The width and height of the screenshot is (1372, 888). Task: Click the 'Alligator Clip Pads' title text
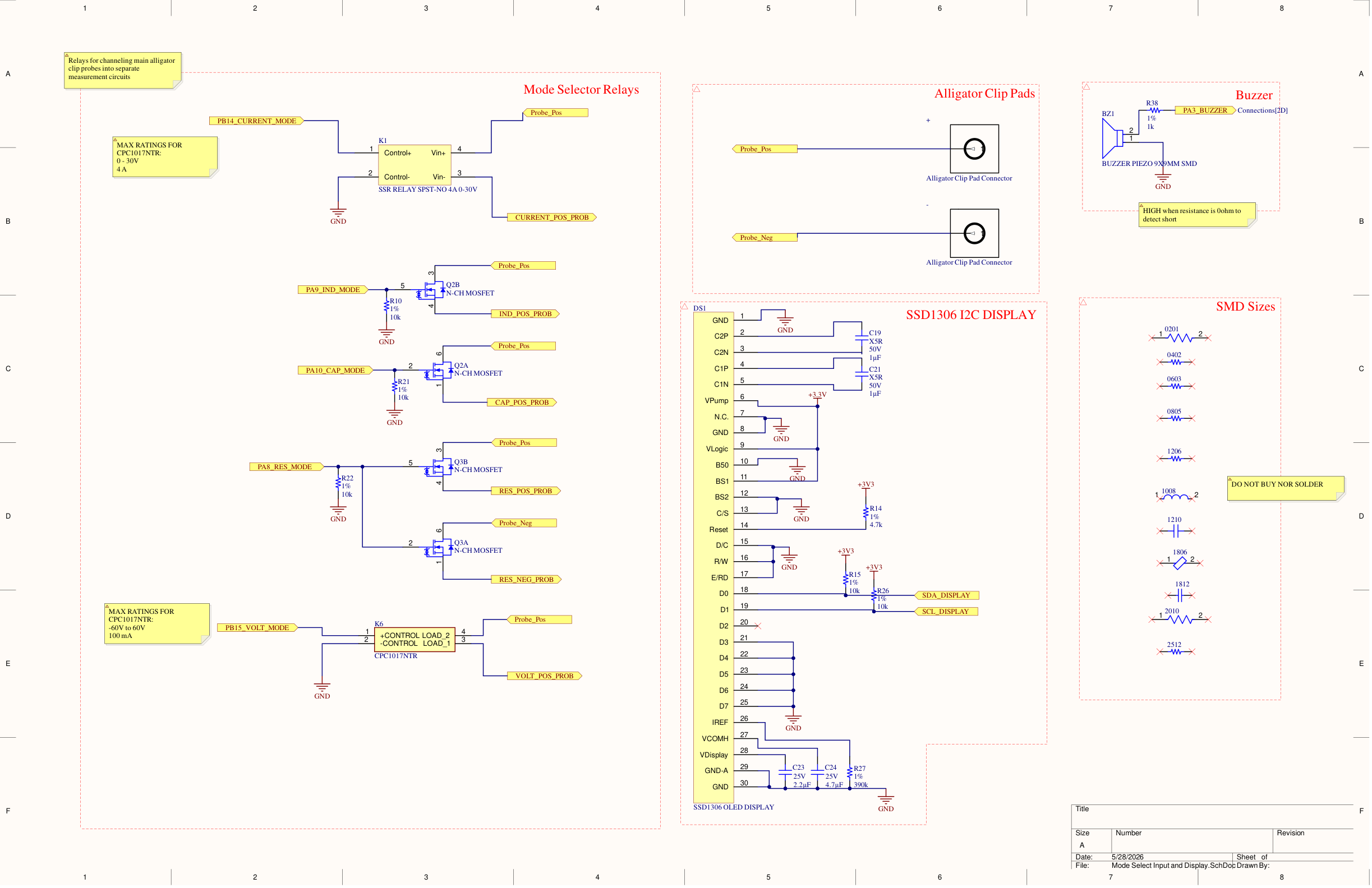984,94
